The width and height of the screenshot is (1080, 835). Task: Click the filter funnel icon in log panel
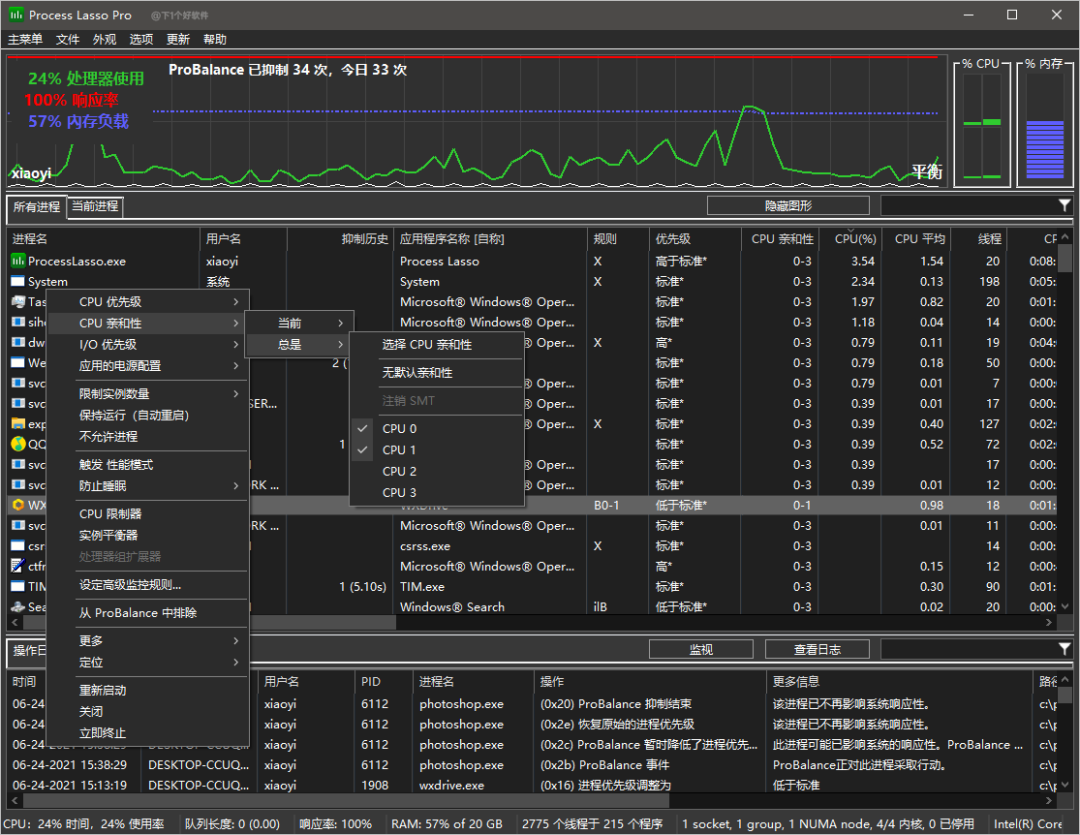point(1064,649)
